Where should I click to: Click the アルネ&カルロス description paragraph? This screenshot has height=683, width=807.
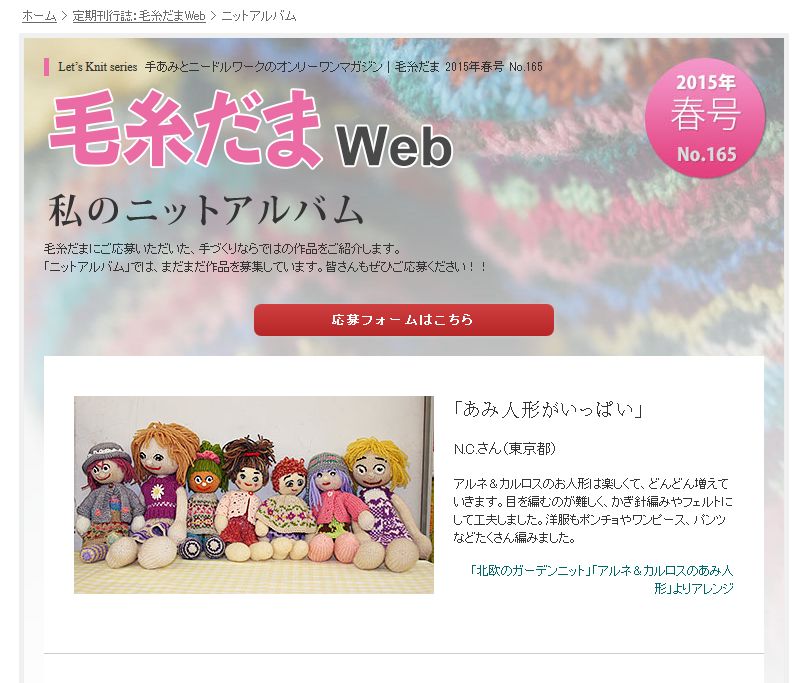[592, 510]
